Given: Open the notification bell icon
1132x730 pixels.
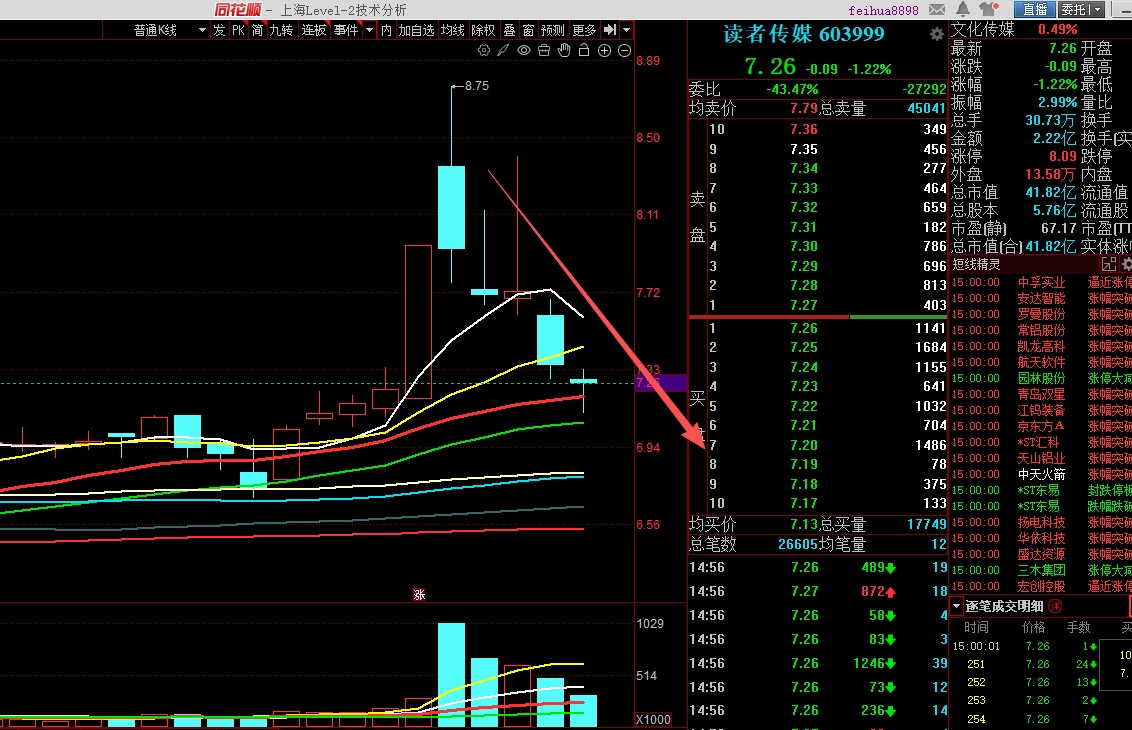Looking at the screenshot, I should [x=962, y=9].
